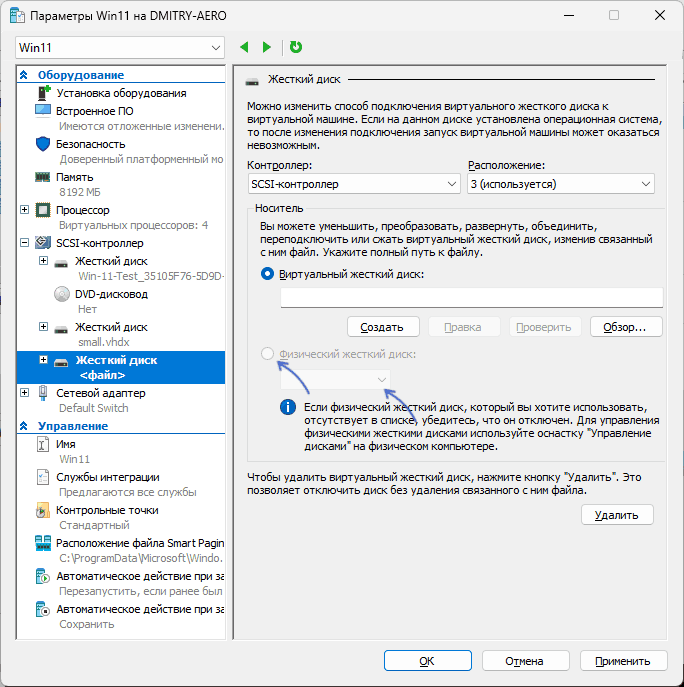Image resolution: width=684 pixels, height=687 pixels.
Task: Expand the Win-11-Test hard disk node
Action: (x=43, y=261)
